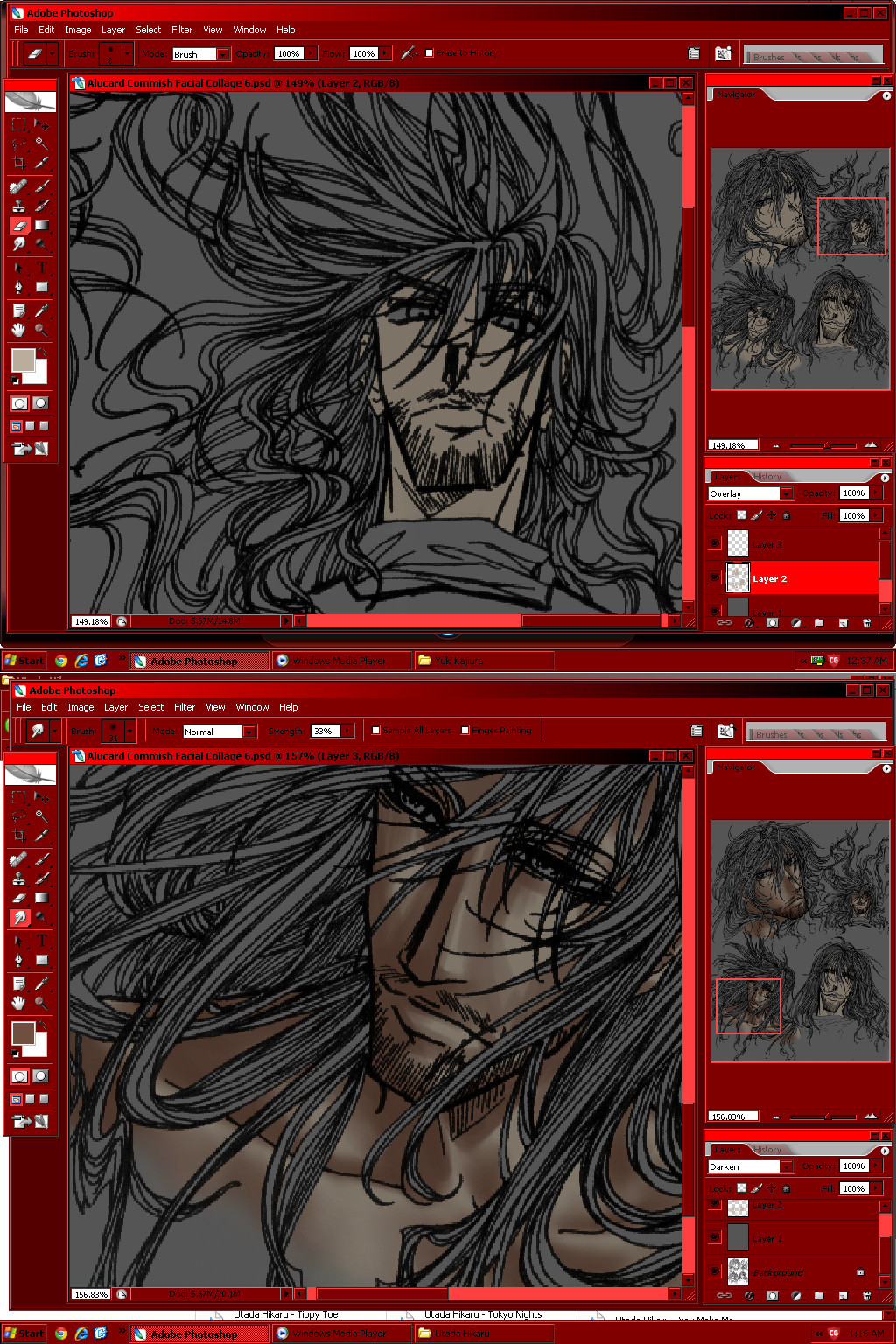Select the Pen tool in the 149% window
Image resolution: width=896 pixels, height=1344 pixels.
coord(18,286)
